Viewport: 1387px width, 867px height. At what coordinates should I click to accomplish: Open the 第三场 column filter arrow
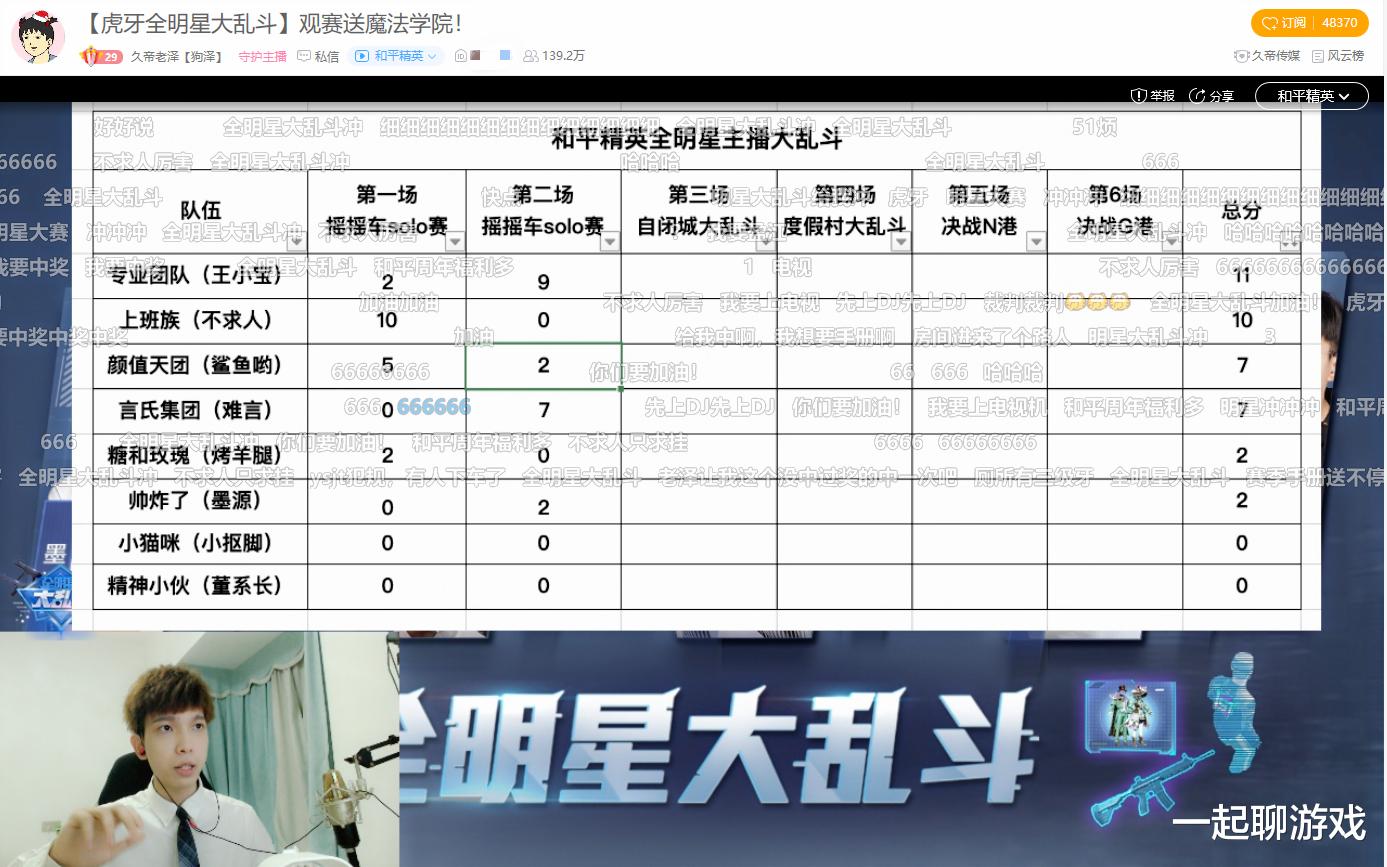766,241
